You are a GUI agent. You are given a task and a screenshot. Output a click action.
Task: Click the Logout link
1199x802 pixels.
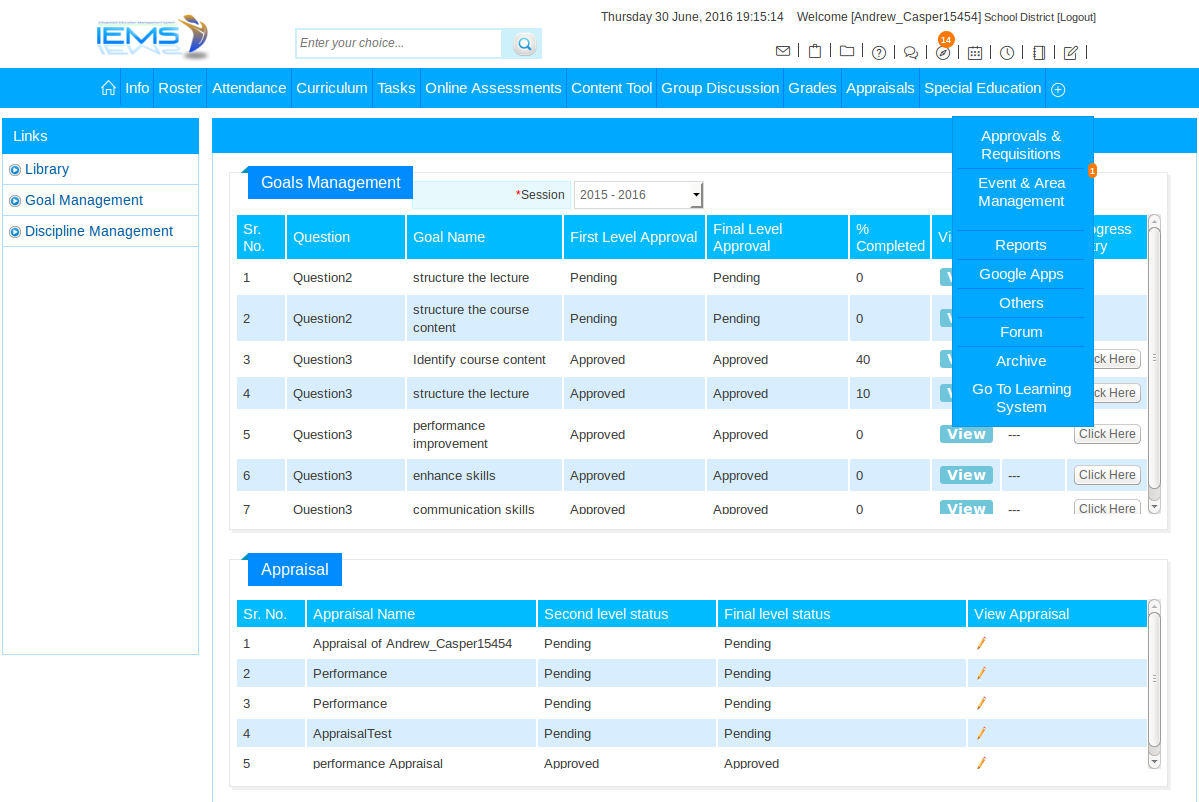click(1077, 18)
